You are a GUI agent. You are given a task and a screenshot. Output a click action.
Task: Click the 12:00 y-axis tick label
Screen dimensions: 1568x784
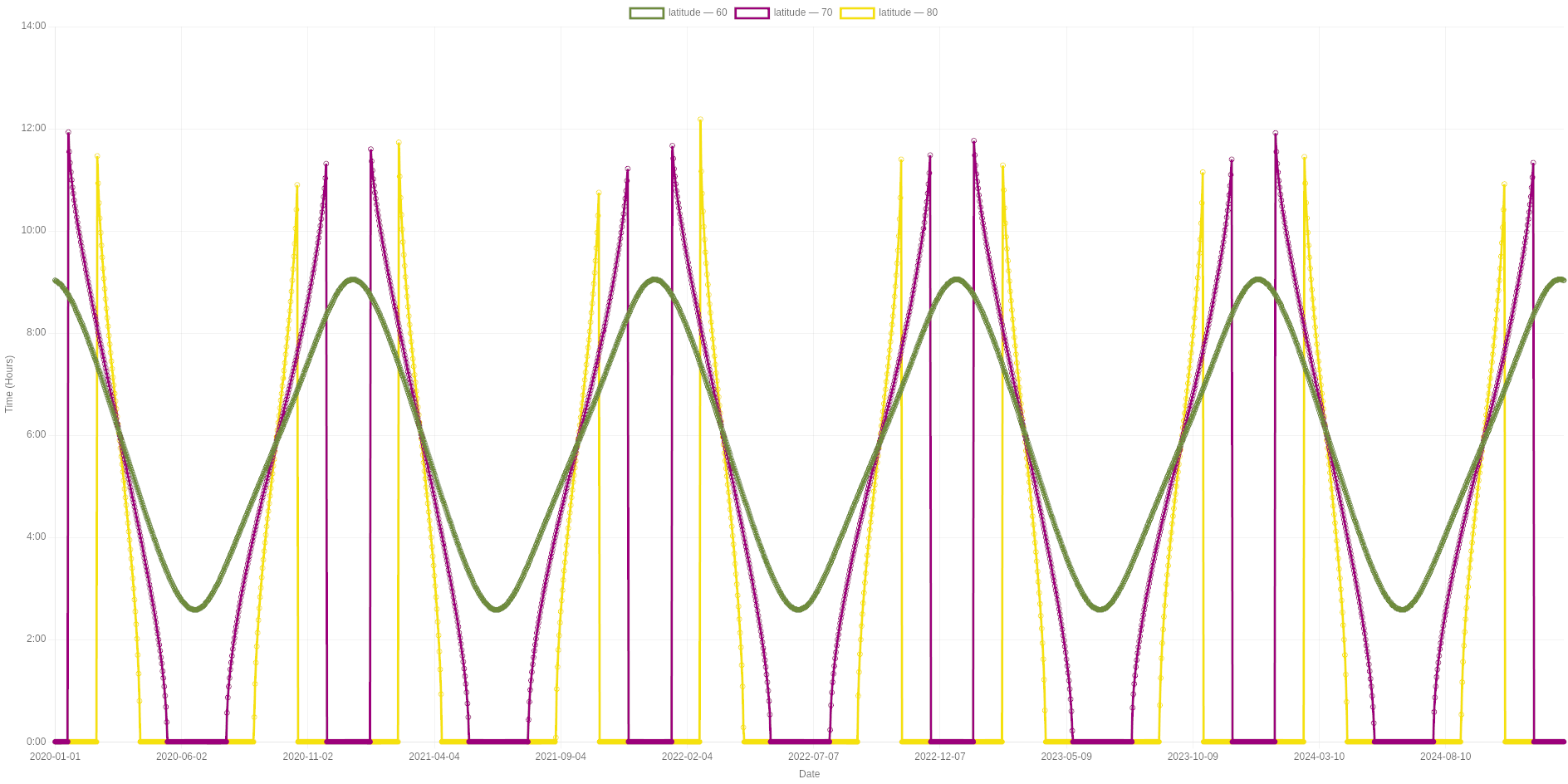pos(33,128)
